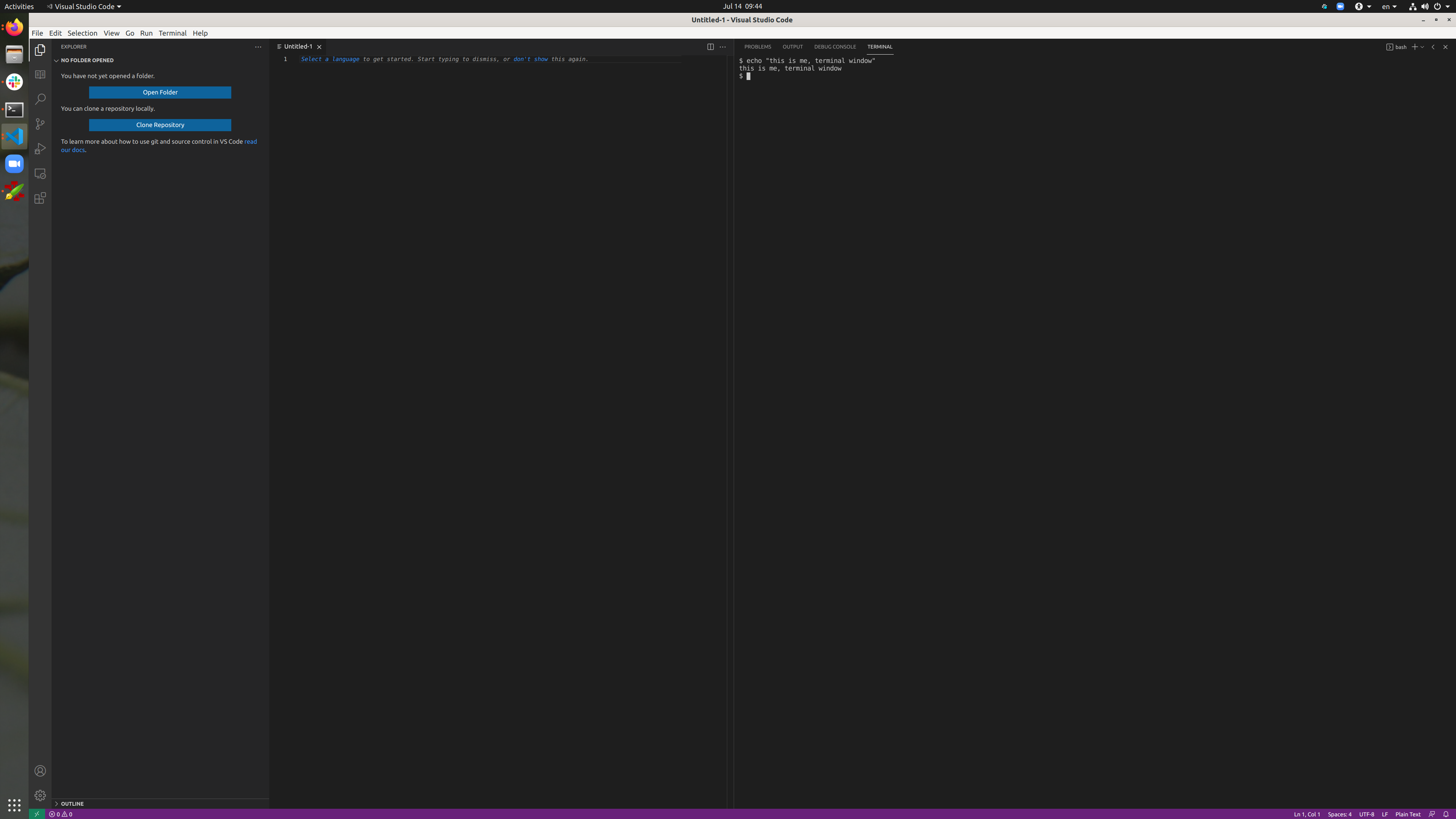1456x819 pixels.
Task: Open the Source Control view
Action: (x=40, y=124)
